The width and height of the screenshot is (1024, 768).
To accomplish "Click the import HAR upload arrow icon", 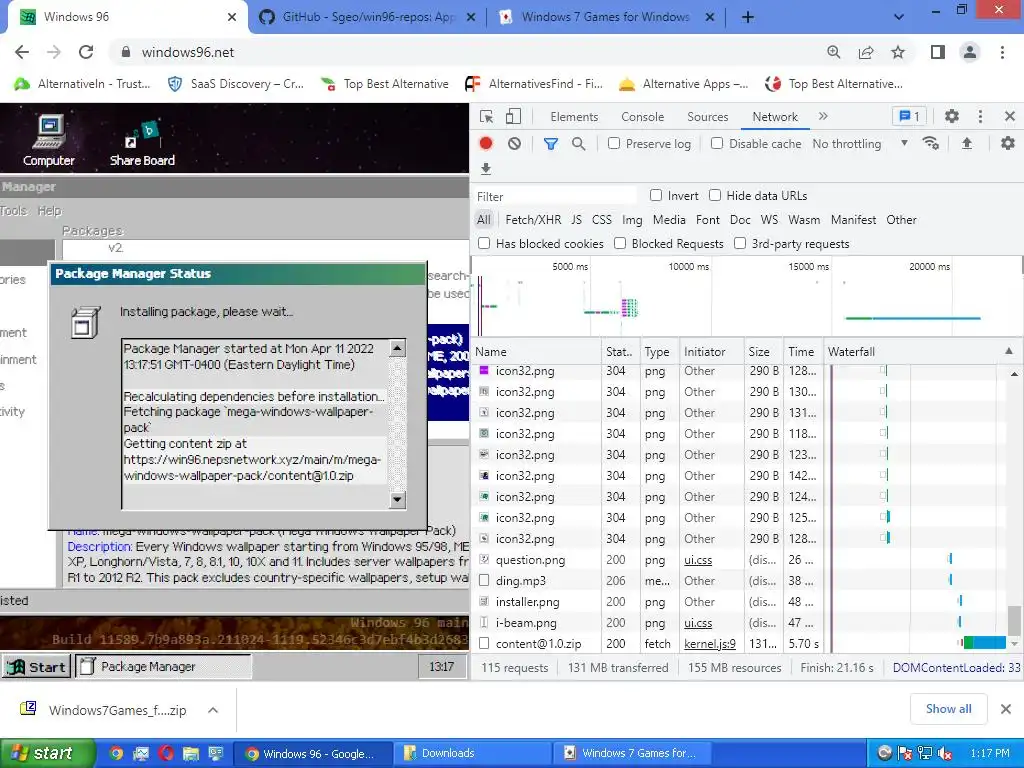I will (967, 144).
